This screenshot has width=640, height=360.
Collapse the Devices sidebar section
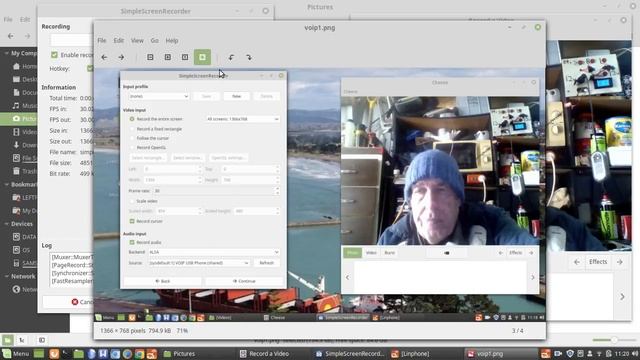pyautogui.click(x=7, y=224)
